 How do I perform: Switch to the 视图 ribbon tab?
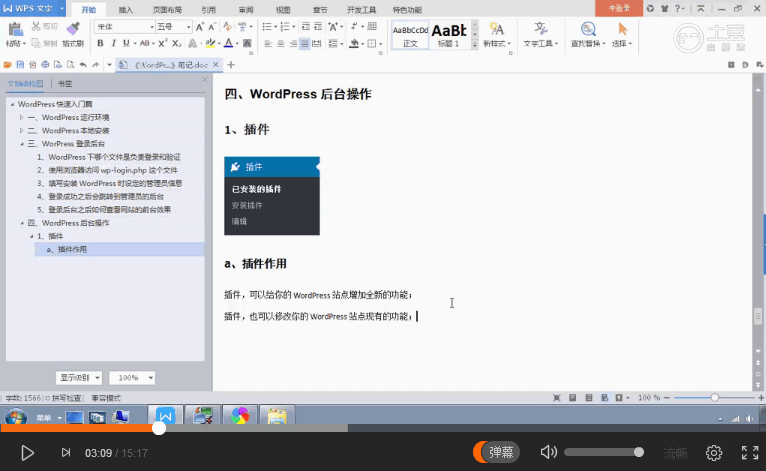pos(283,10)
